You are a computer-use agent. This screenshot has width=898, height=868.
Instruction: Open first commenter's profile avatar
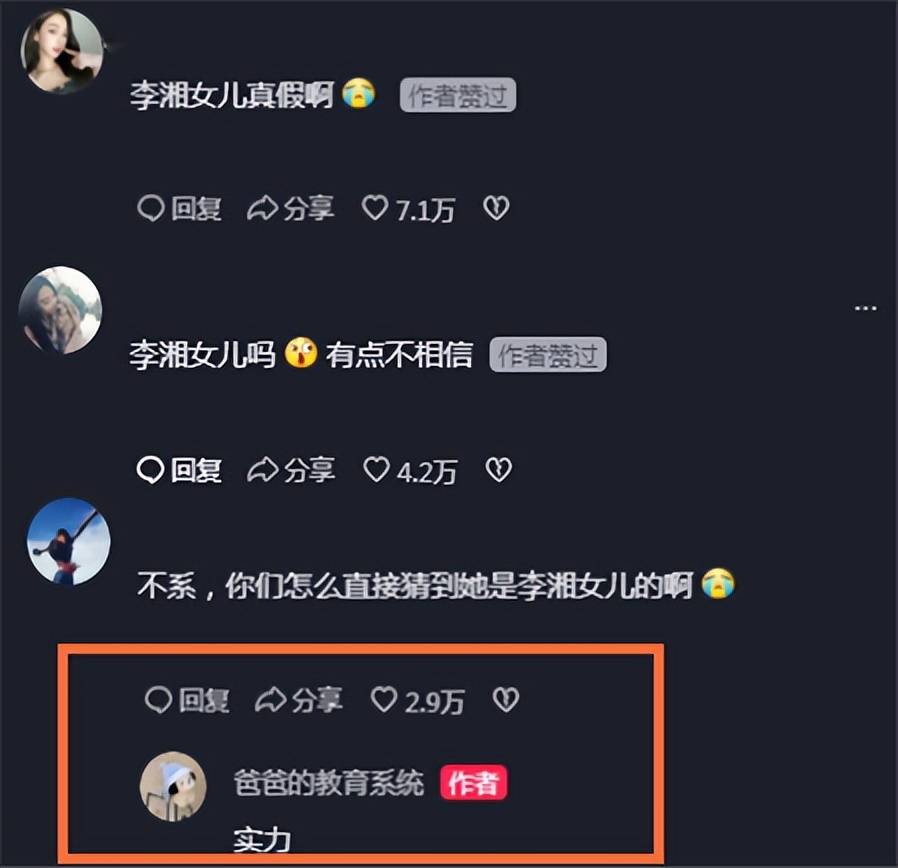tap(62, 51)
